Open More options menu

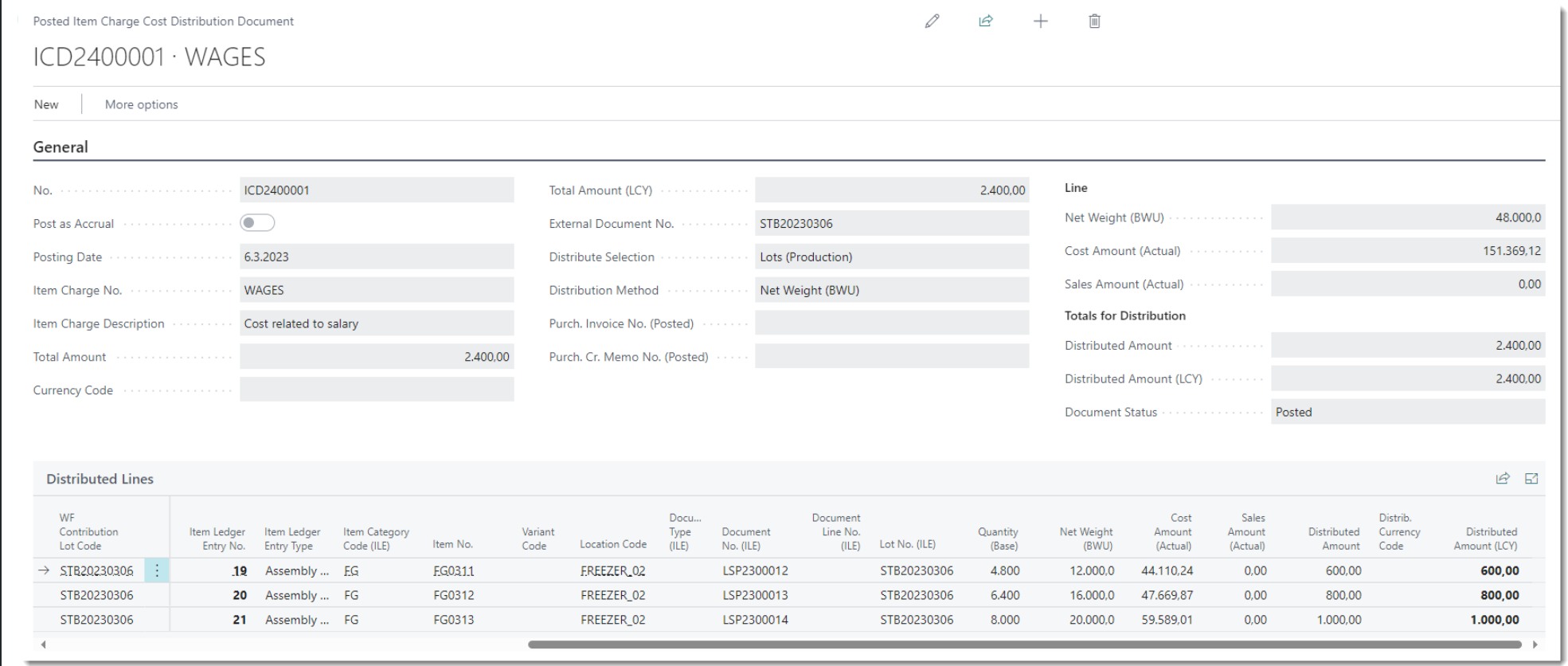141,104
